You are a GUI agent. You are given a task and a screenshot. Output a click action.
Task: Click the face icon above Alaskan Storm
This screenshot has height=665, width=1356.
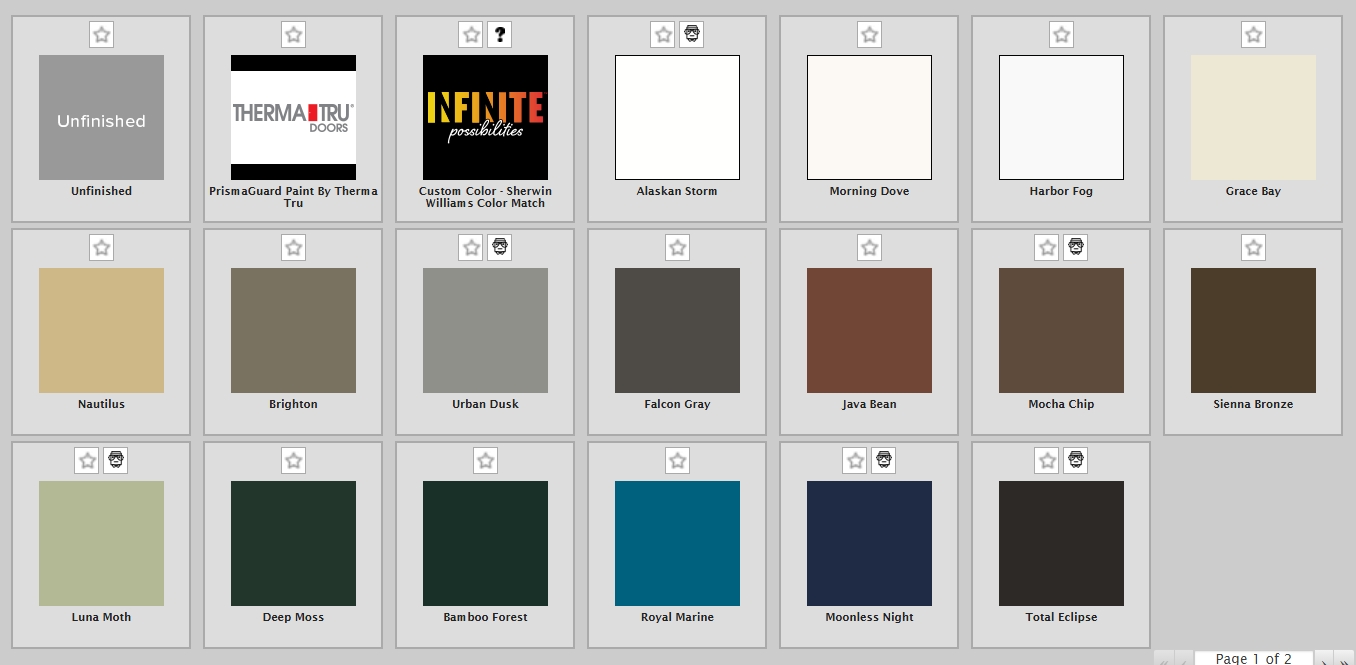click(x=692, y=35)
